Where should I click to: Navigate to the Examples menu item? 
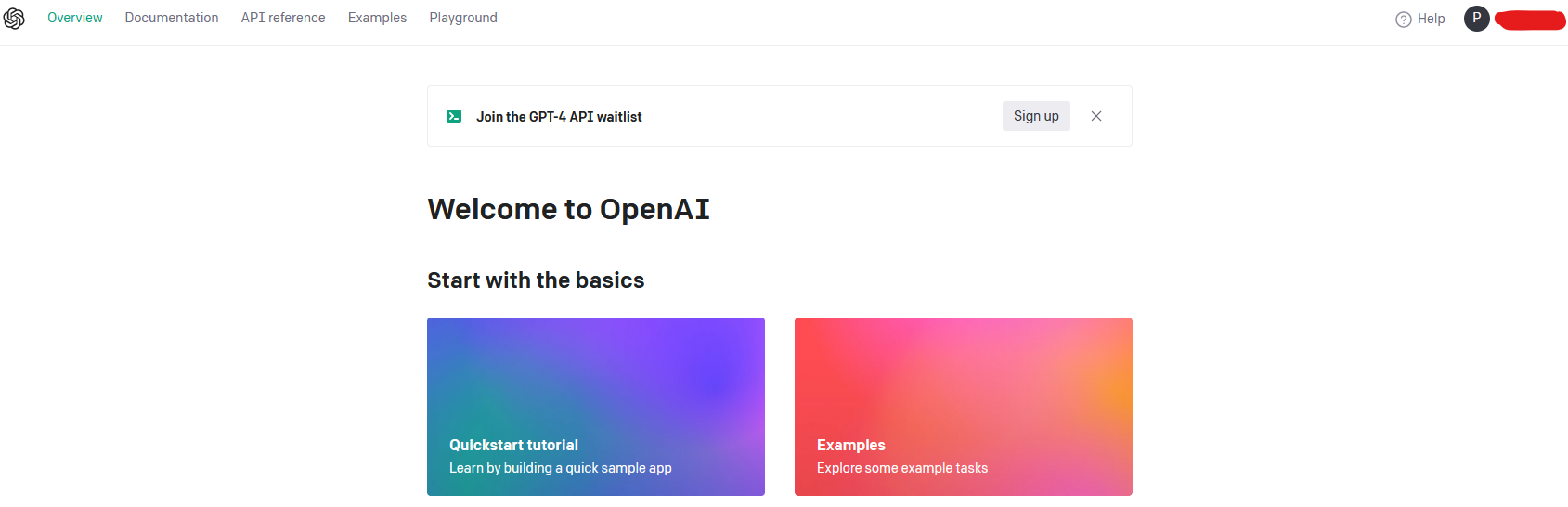pyautogui.click(x=377, y=18)
